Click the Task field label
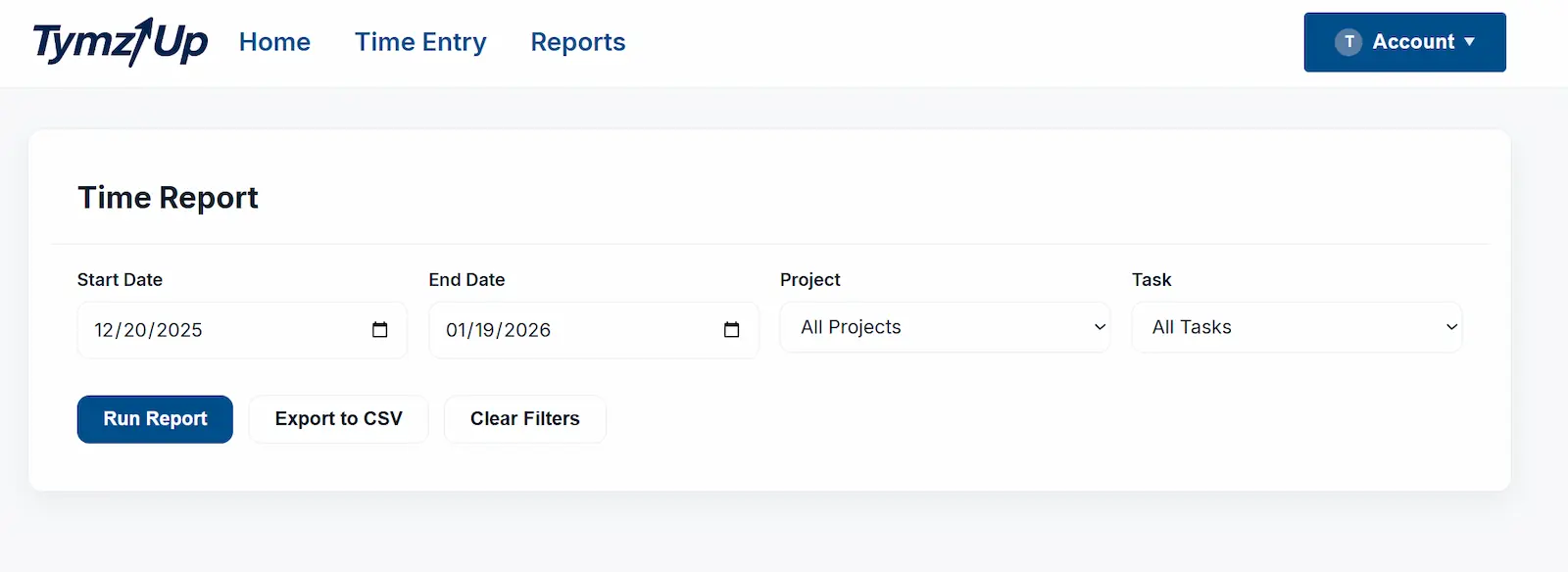 [1151, 280]
